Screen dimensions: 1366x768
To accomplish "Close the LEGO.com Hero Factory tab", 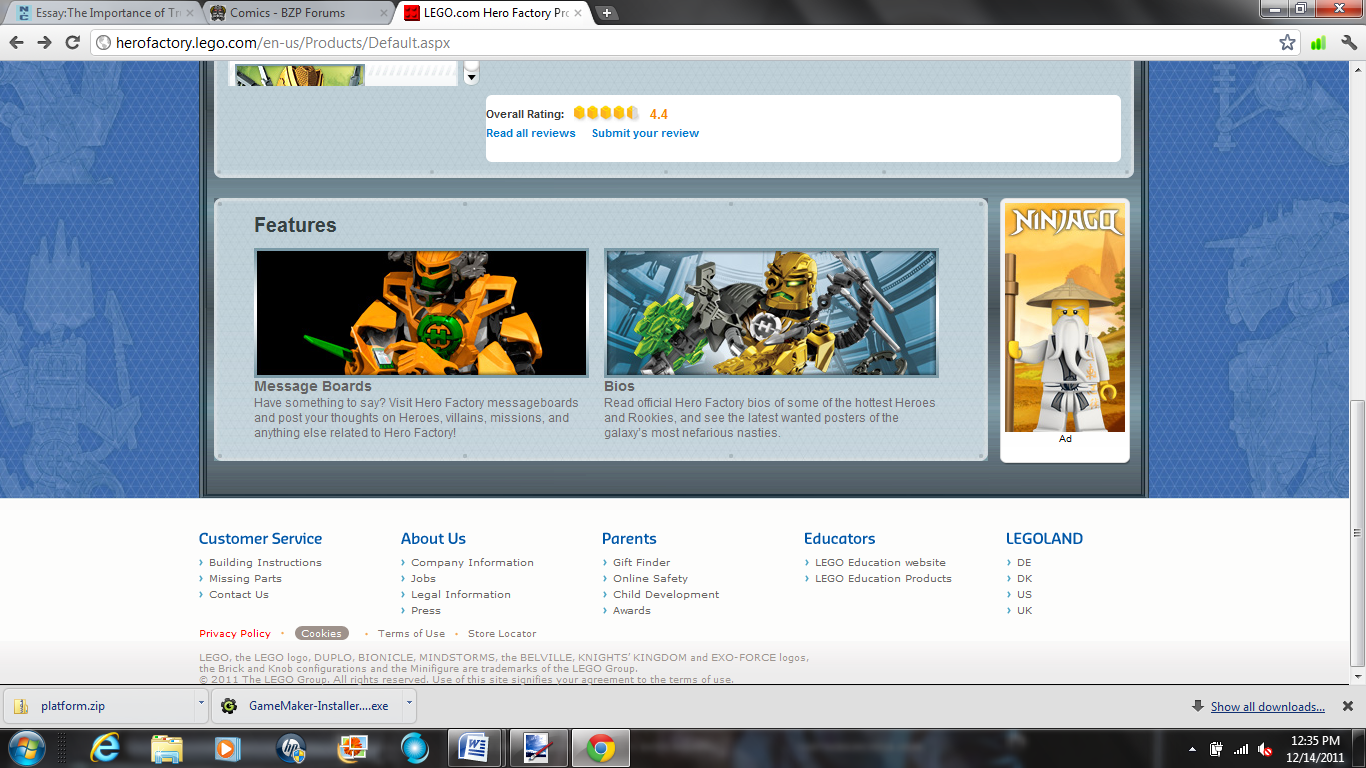I will pos(578,13).
